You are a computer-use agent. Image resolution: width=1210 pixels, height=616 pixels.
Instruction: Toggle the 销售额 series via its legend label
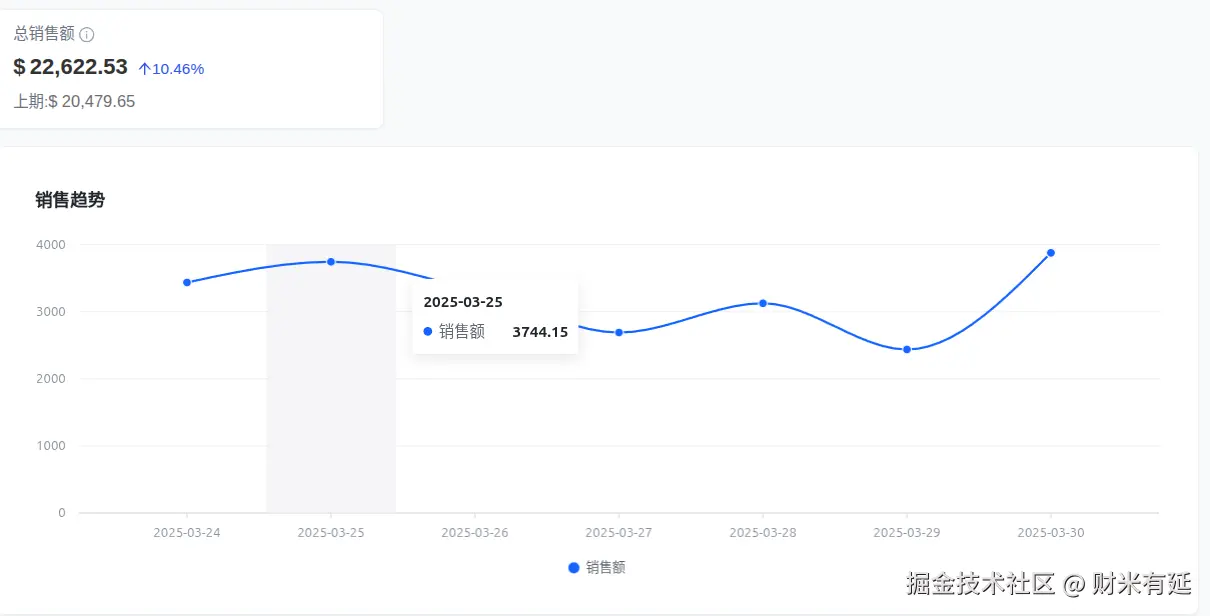[x=606, y=567]
